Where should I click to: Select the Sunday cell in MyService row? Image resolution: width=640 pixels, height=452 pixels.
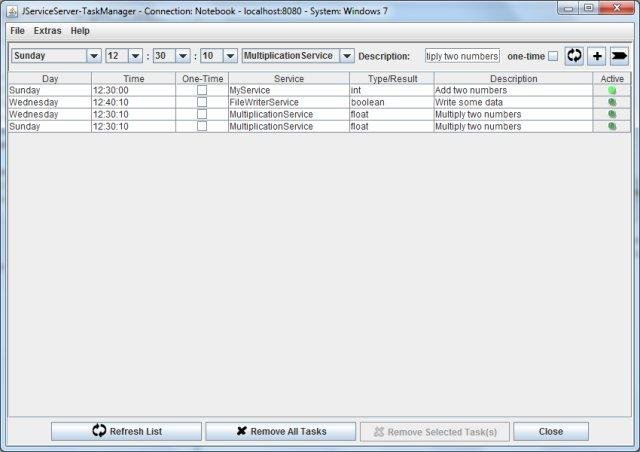point(50,90)
